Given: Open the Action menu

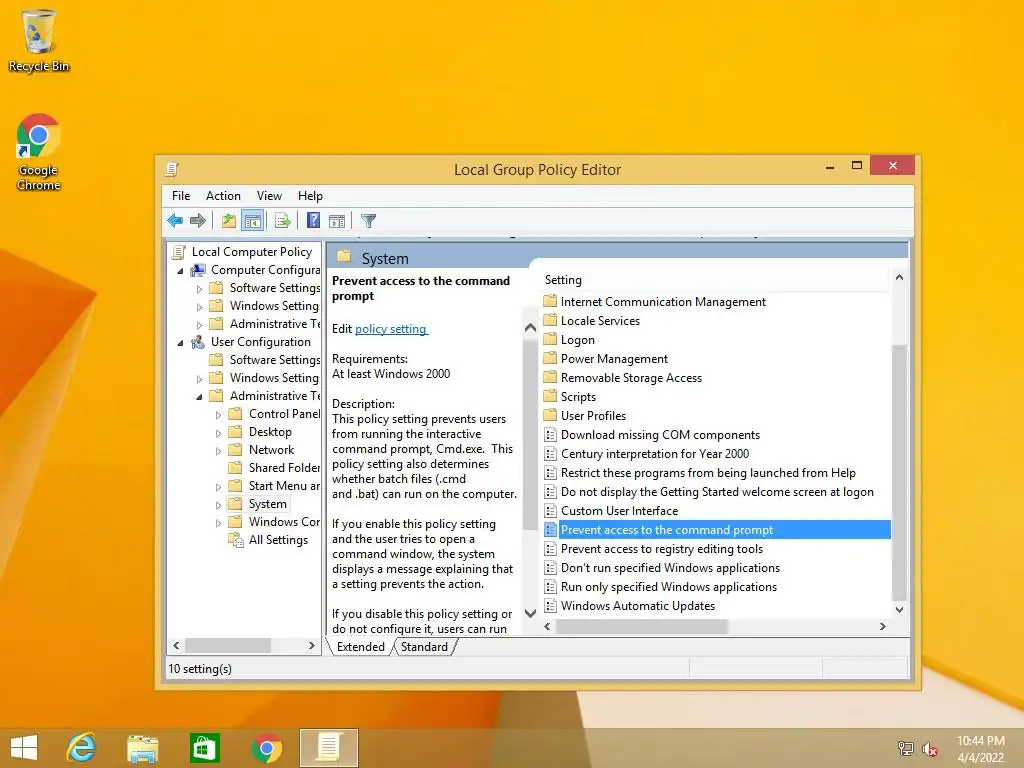Looking at the screenshot, I should [223, 196].
